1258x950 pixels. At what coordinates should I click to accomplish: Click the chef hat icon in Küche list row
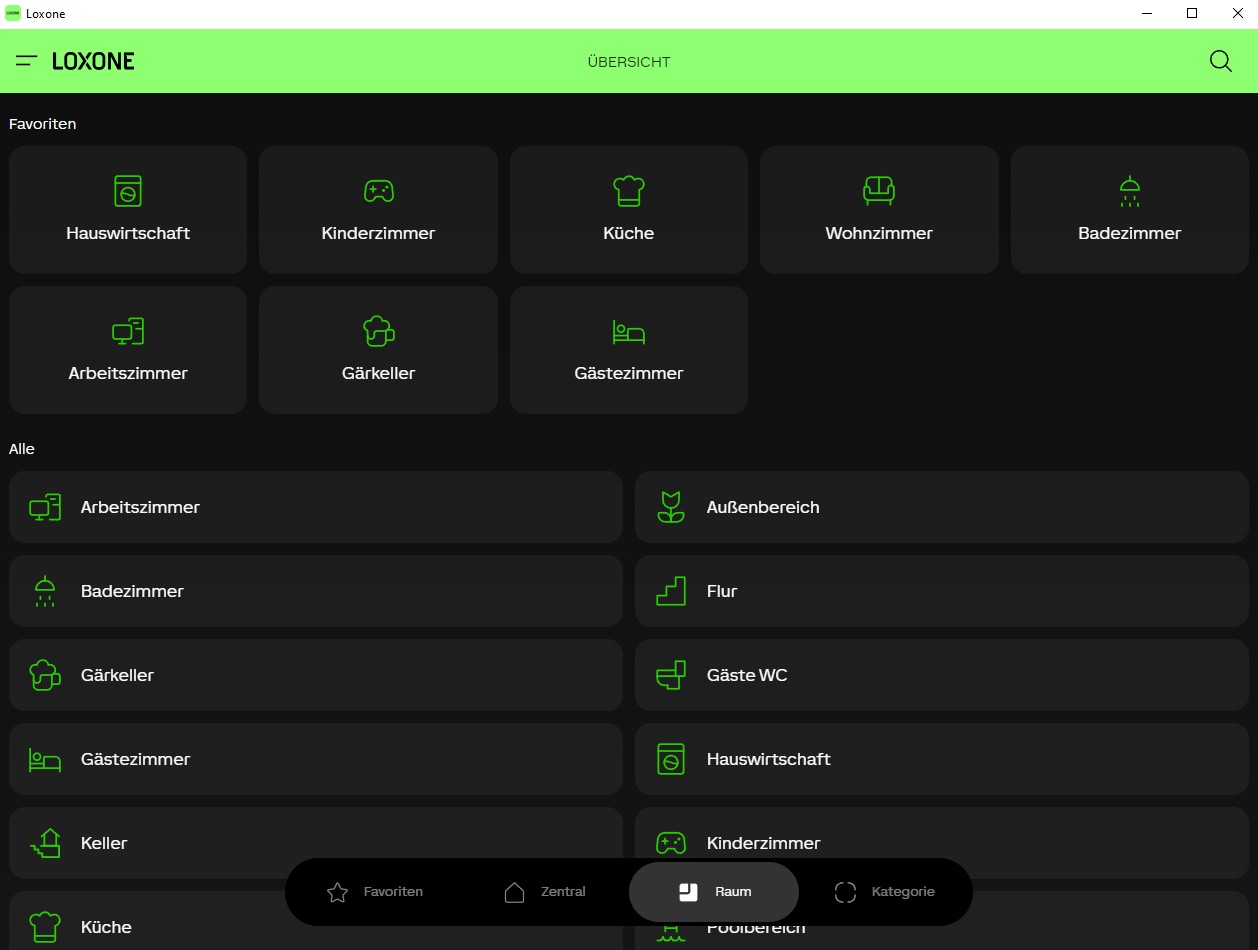point(45,927)
